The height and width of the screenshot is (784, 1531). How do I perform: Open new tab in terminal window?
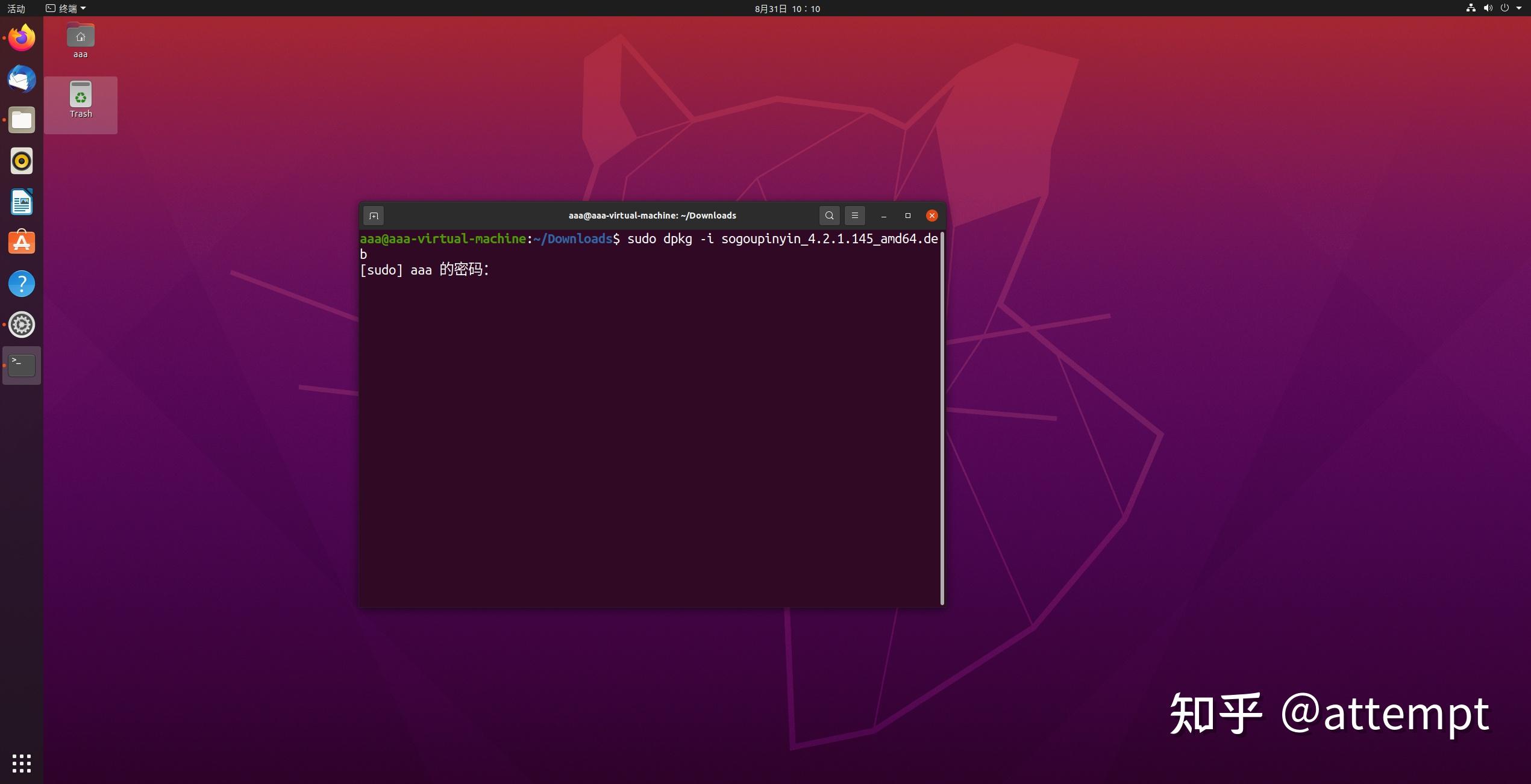tap(374, 216)
